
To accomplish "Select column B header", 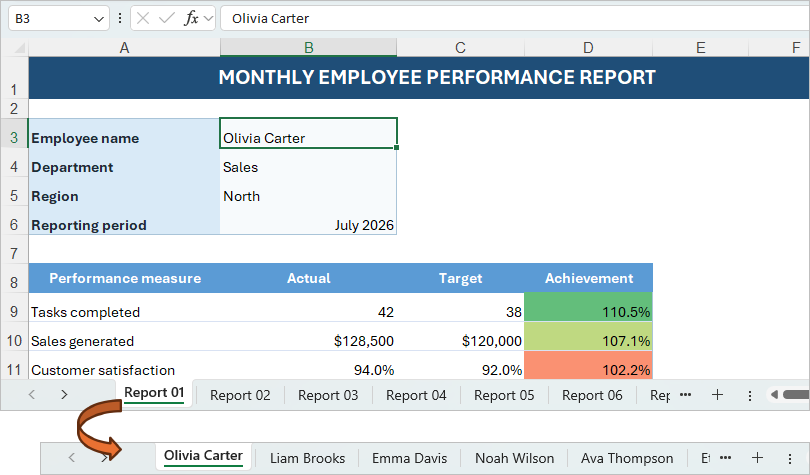I will pos(308,48).
